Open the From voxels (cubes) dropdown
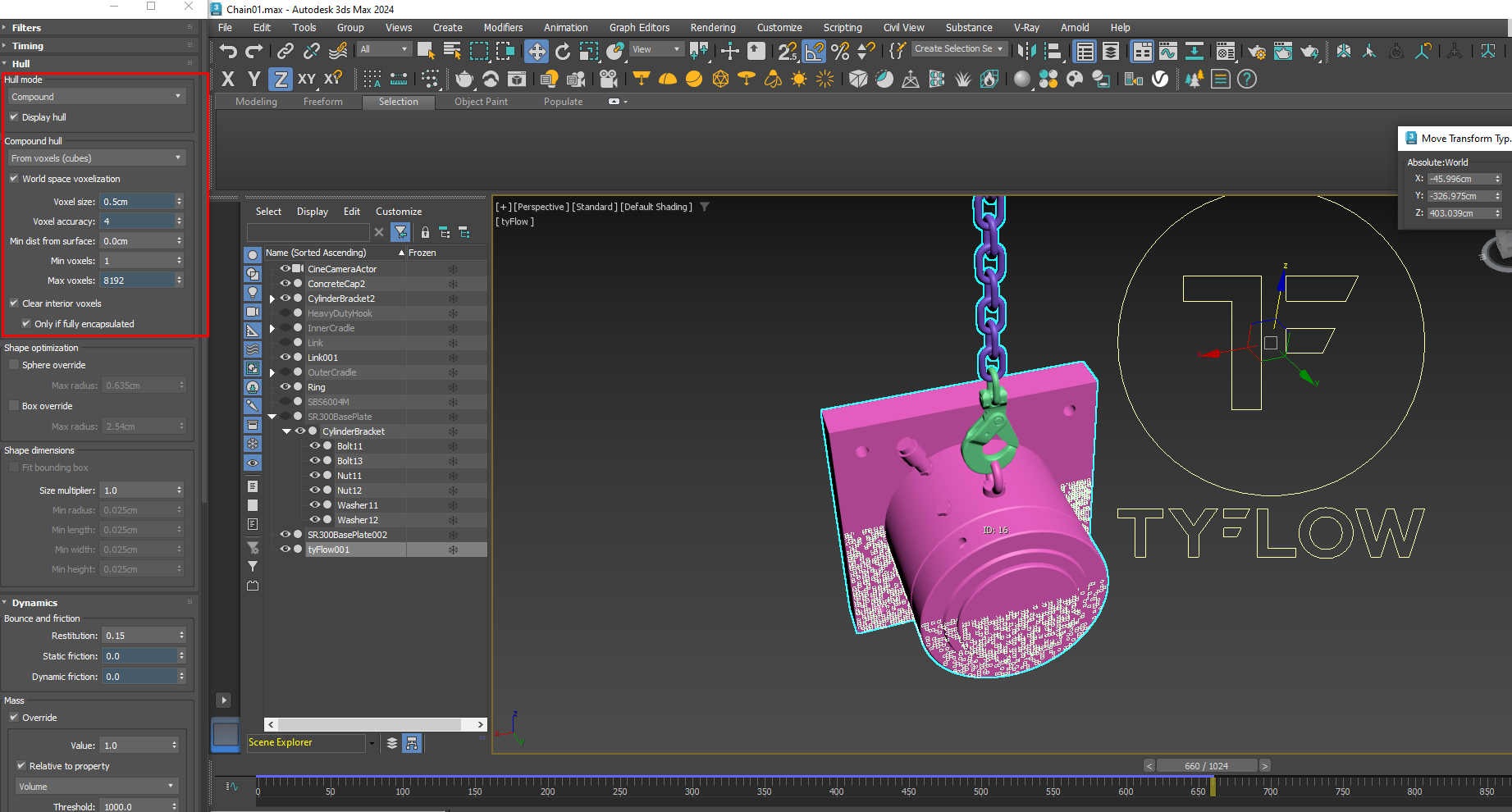The image size is (1512, 812). [x=97, y=158]
